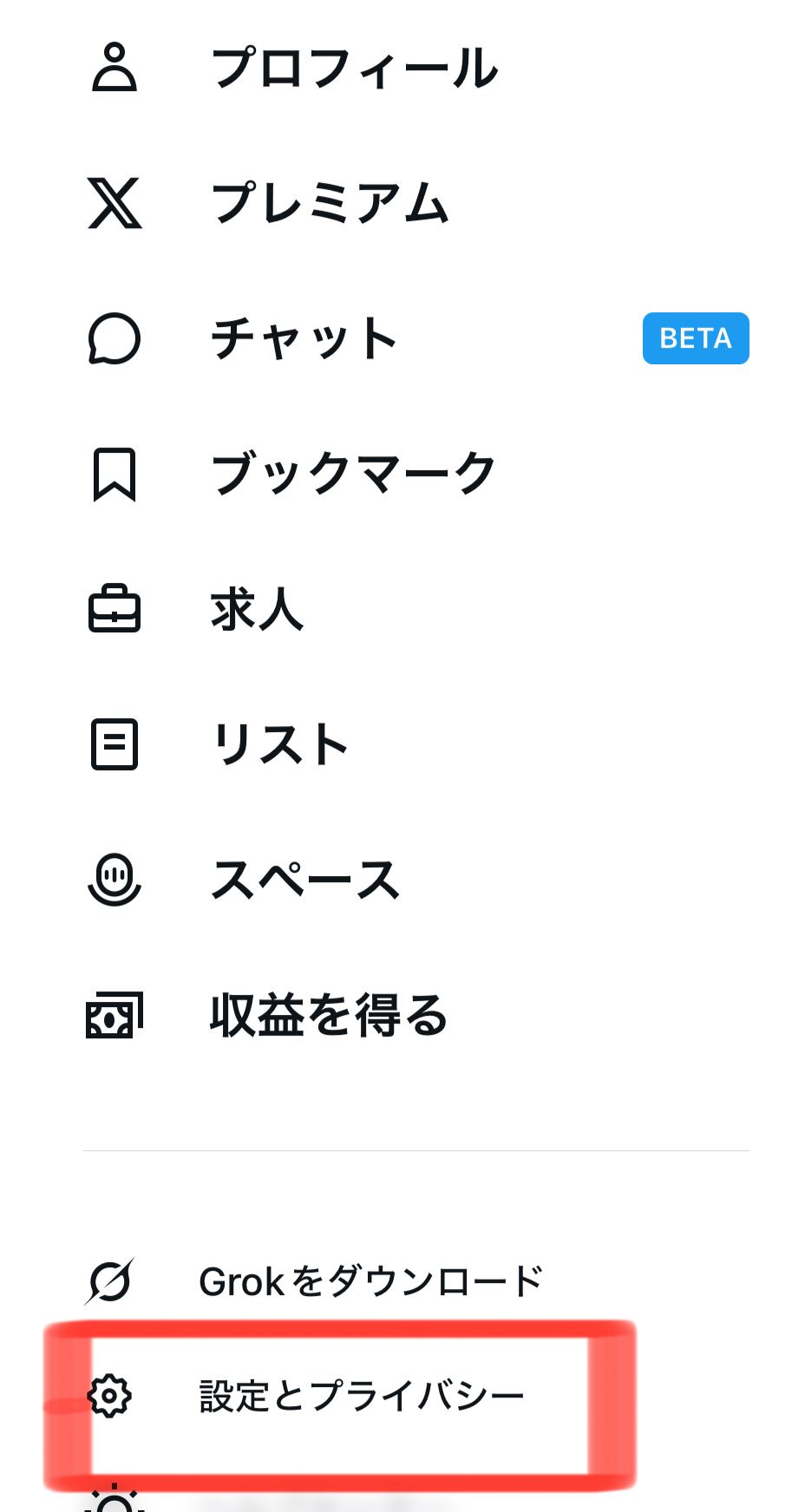The image size is (805, 1512).
Task: Tap the monetization banknote icon
Action: point(115,1015)
